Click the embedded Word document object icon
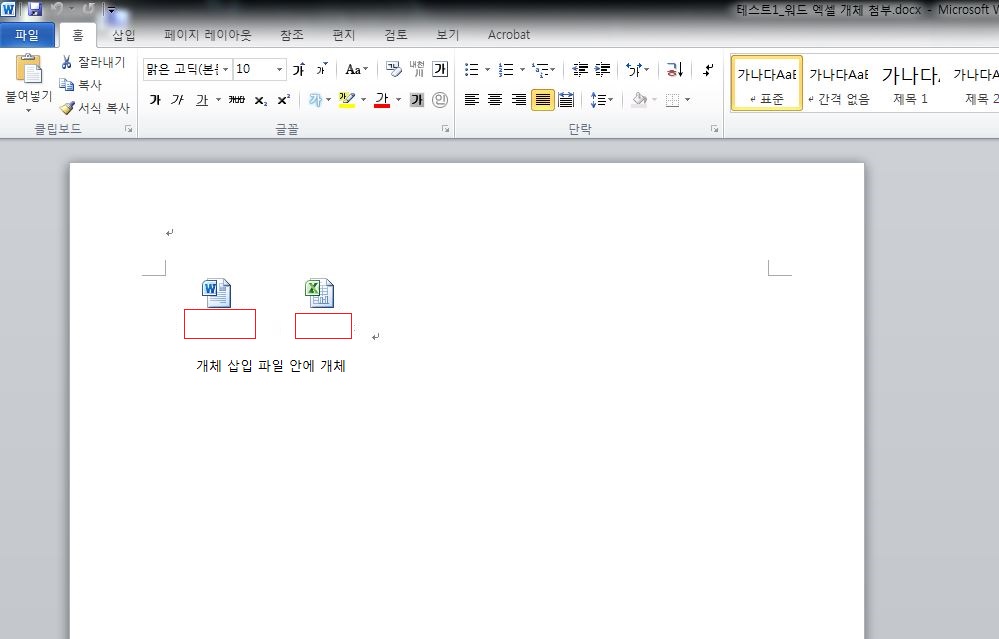The height and width of the screenshot is (639, 999). click(217, 293)
